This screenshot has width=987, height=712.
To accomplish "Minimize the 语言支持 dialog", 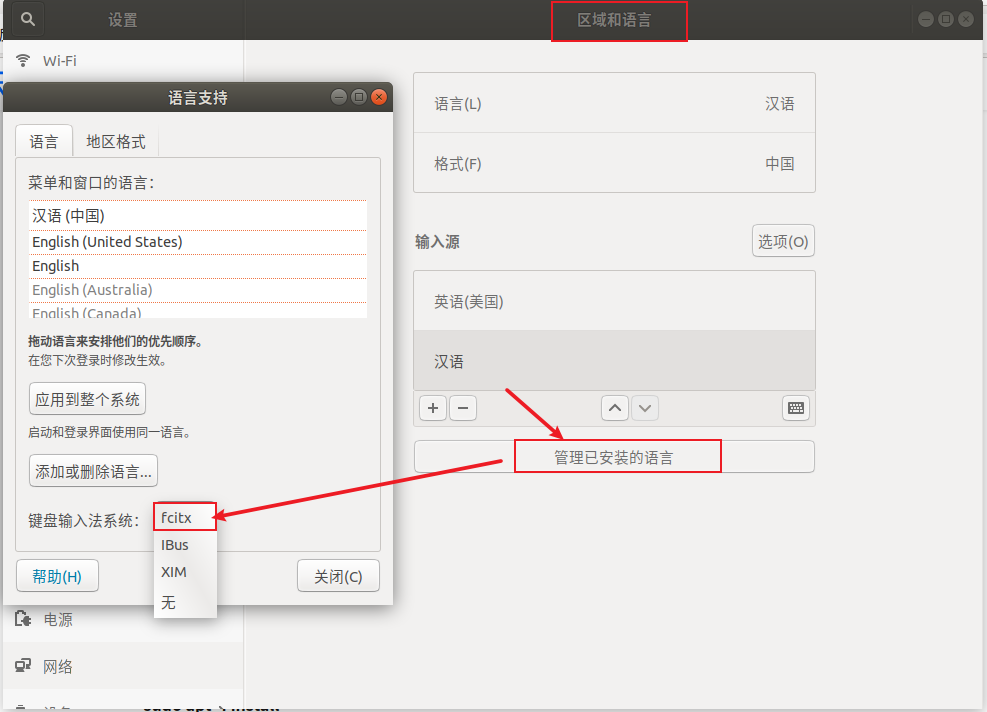I will pyautogui.click(x=339, y=97).
